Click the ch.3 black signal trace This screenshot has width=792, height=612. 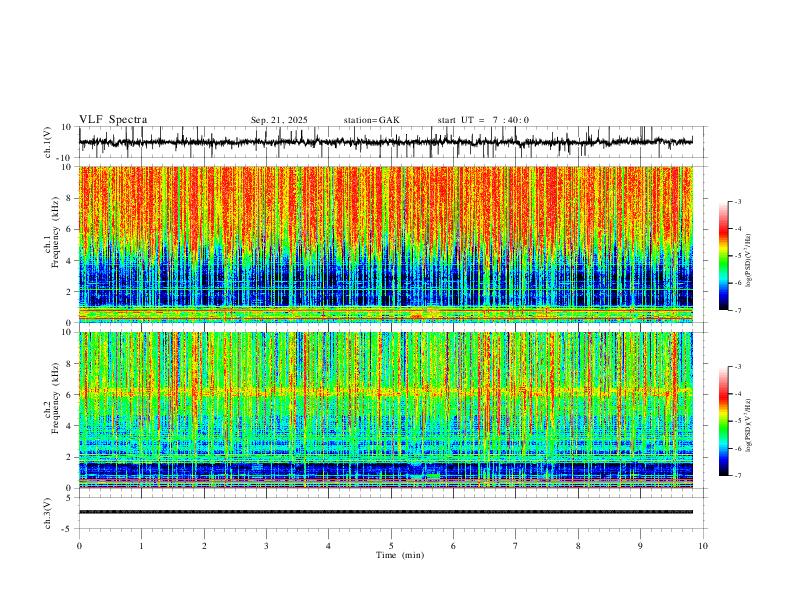pos(386,512)
